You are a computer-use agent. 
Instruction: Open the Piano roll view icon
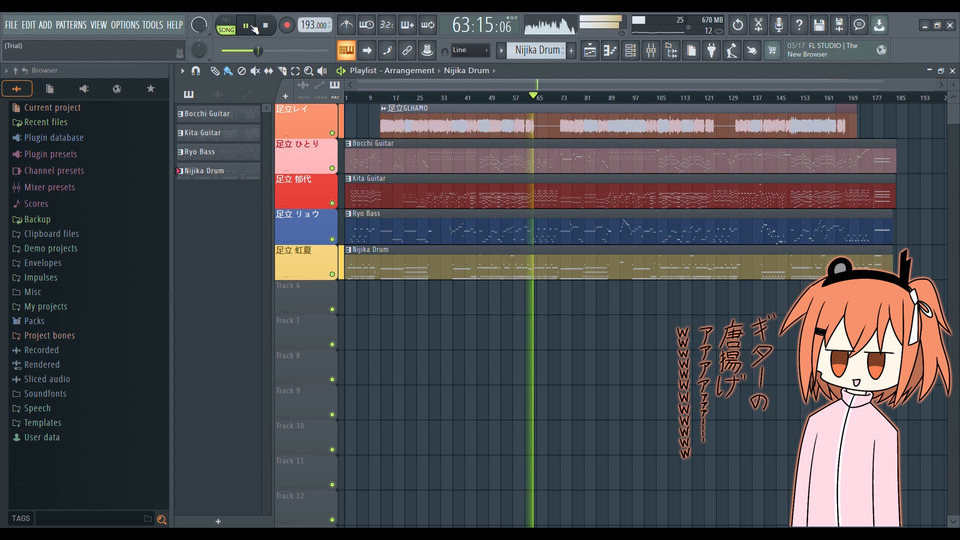pyautogui.click(x=610, y=50)
